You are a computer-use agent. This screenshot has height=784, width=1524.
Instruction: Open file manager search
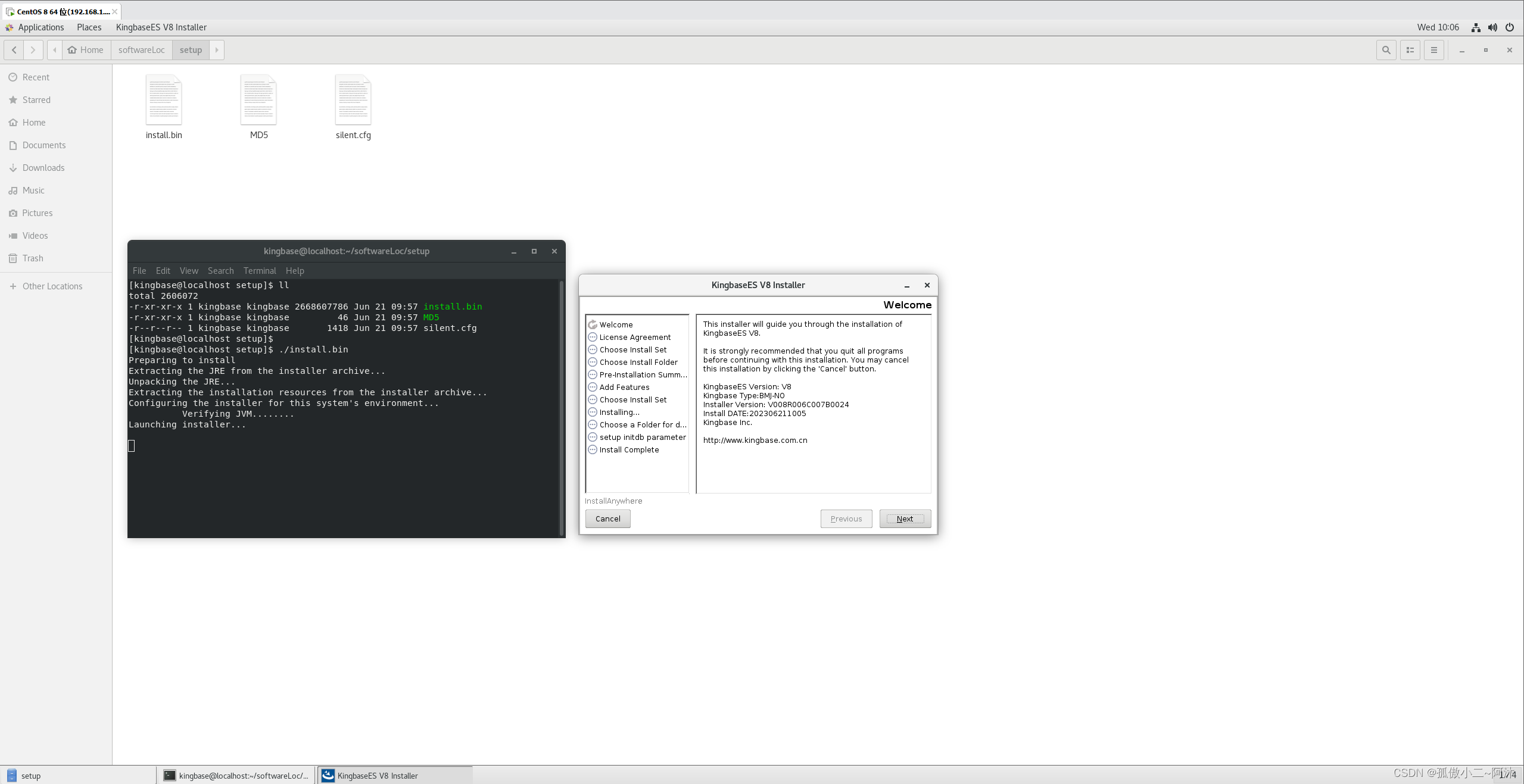[x=1386, y=50]
